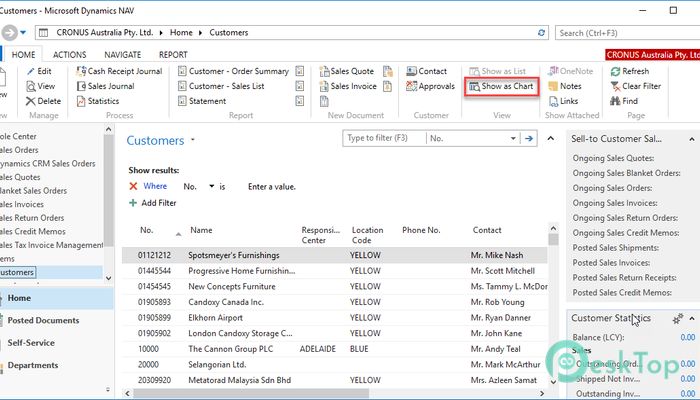Image resolution: width=700 pixels, height=400 pixels.
Task: Click Show as Chart
Action: tap(501, 86)
